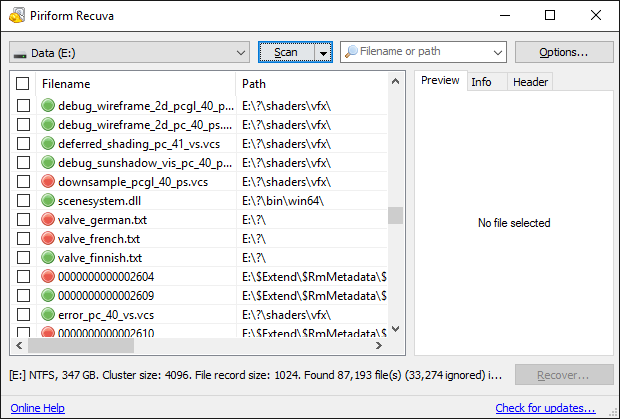Screen dimensions: 620x419
Task: Open the Scan button dropdown arrow
Action: click(323, 53)
